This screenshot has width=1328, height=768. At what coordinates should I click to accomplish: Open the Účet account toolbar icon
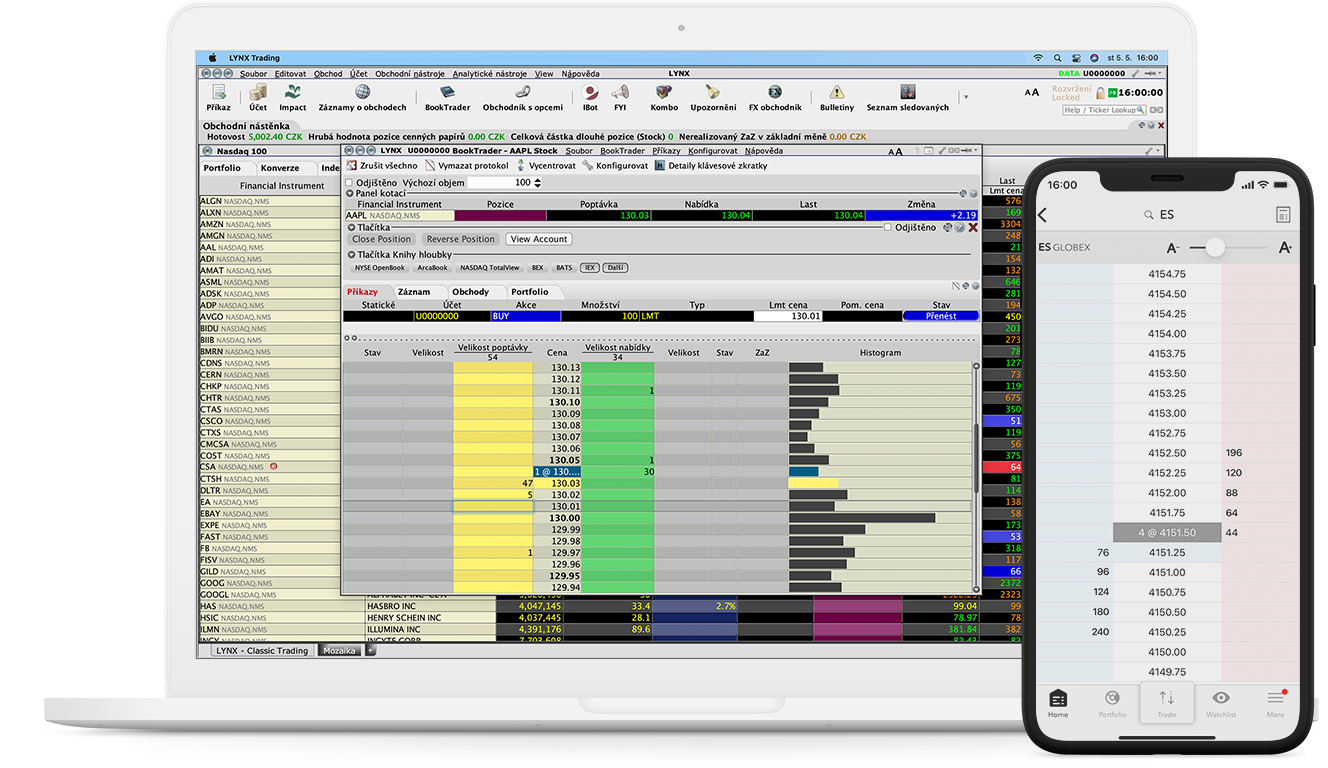(258, 97)
